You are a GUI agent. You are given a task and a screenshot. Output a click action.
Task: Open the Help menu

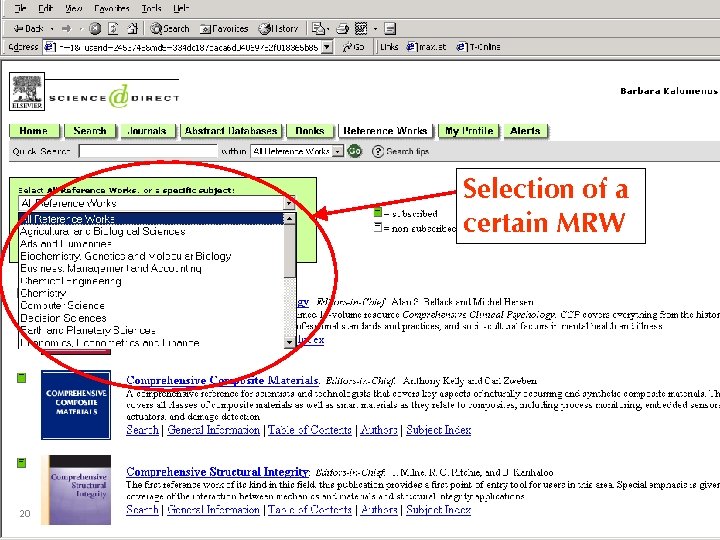coord(181,8)
